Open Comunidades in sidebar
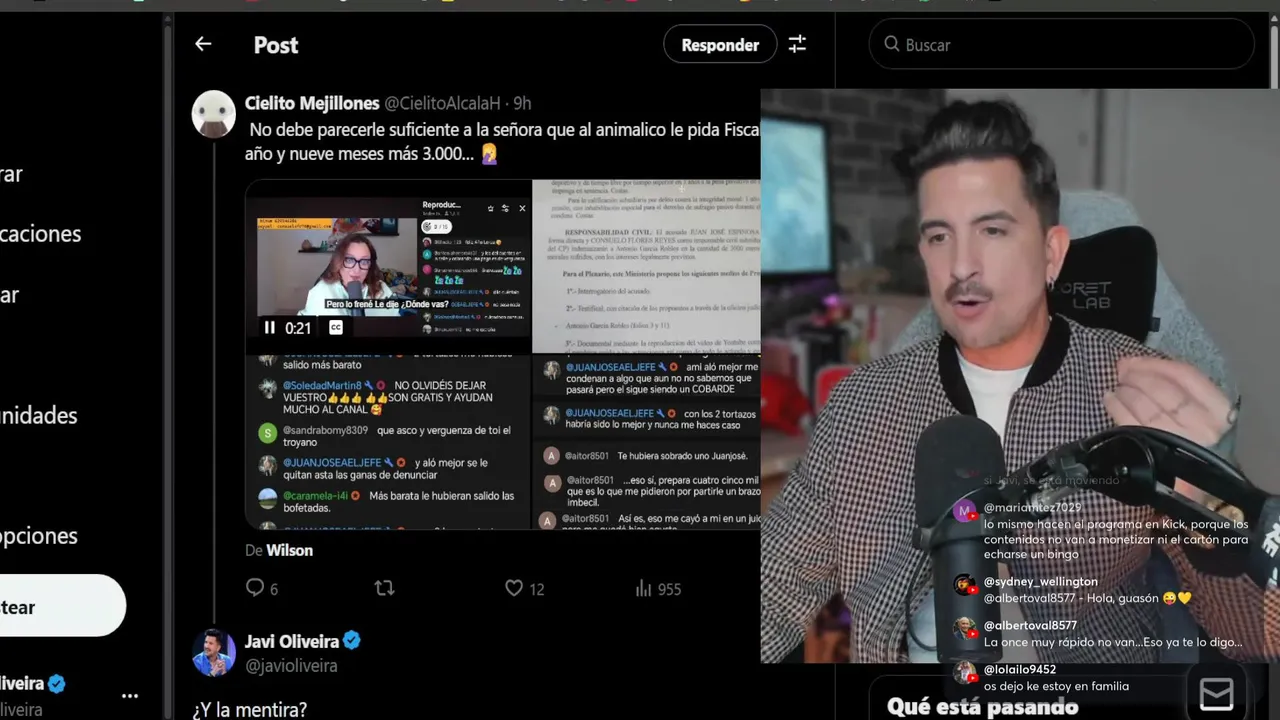This screenshot has height=720, width=1280. [38, 415]
